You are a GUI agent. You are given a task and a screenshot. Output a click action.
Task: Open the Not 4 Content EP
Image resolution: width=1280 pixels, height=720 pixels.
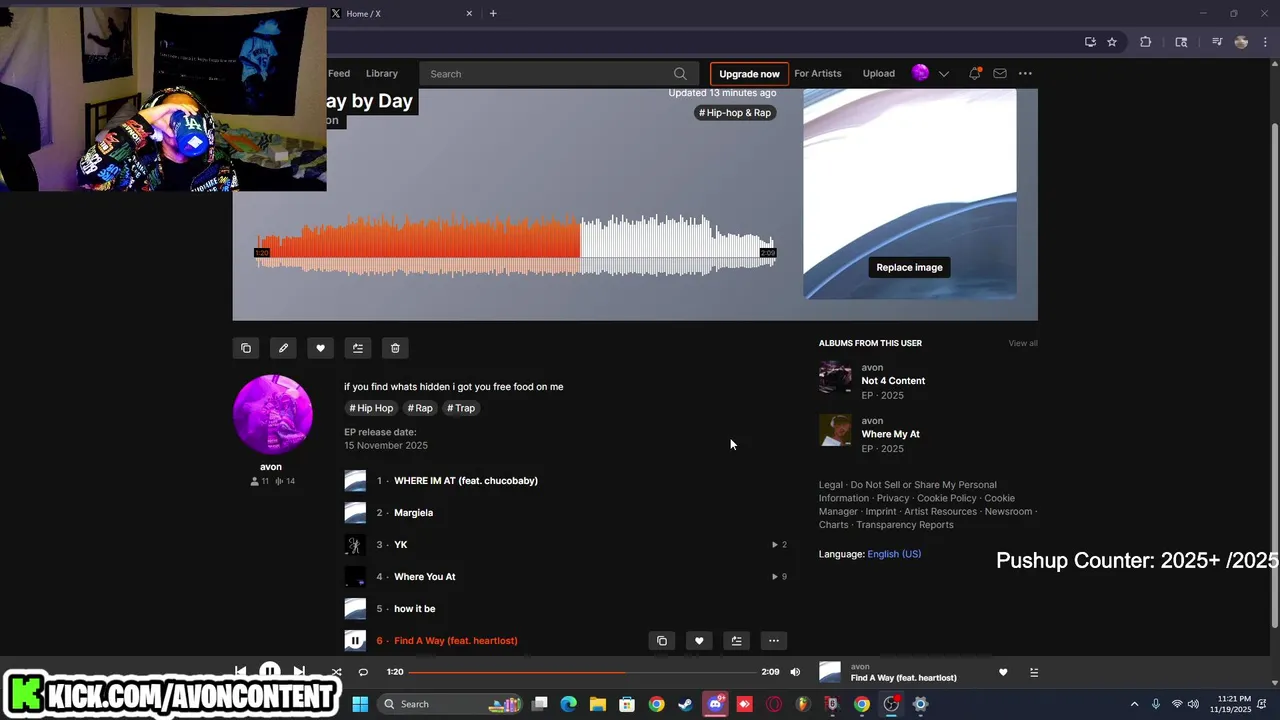tap(893, 381)
